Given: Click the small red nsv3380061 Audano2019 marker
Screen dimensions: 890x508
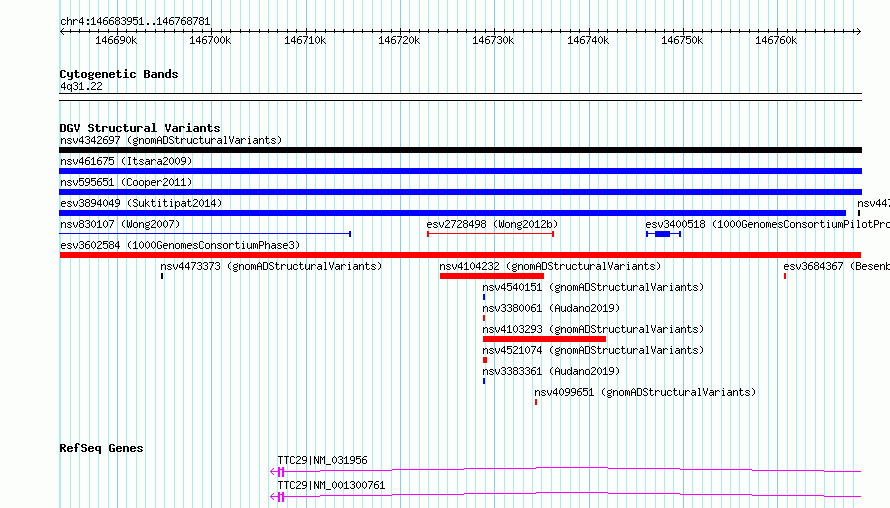Looking at the screenshot, I should pyautogui.click(x=484, y=318).
